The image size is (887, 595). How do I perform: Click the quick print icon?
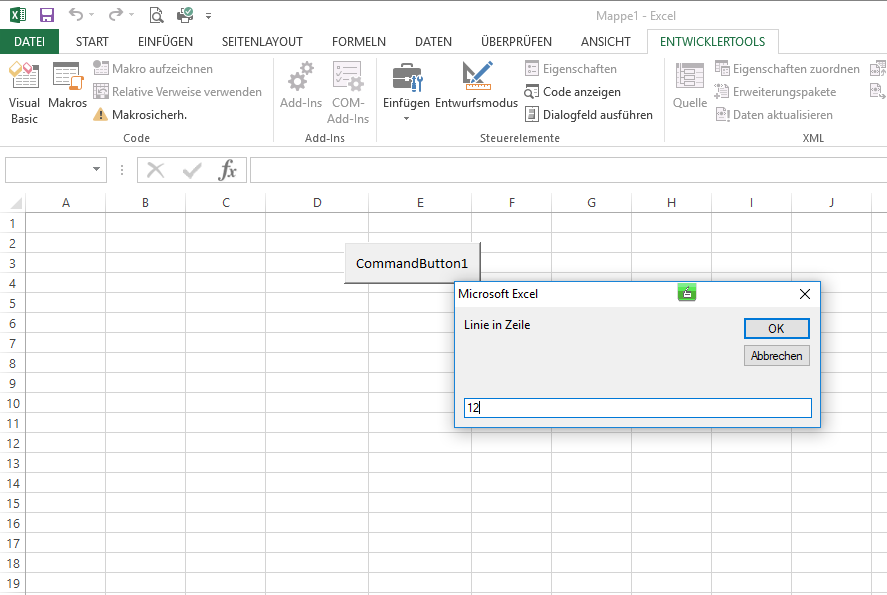[x=185, y=15]
